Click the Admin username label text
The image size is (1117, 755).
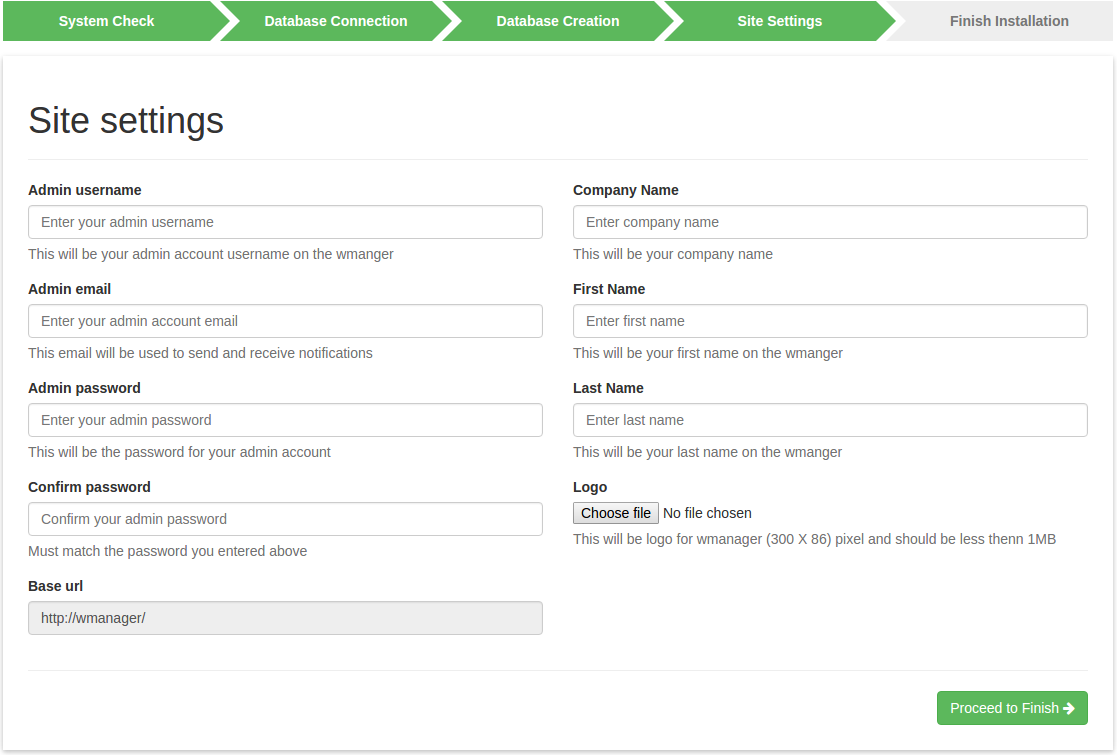point(85,190)
